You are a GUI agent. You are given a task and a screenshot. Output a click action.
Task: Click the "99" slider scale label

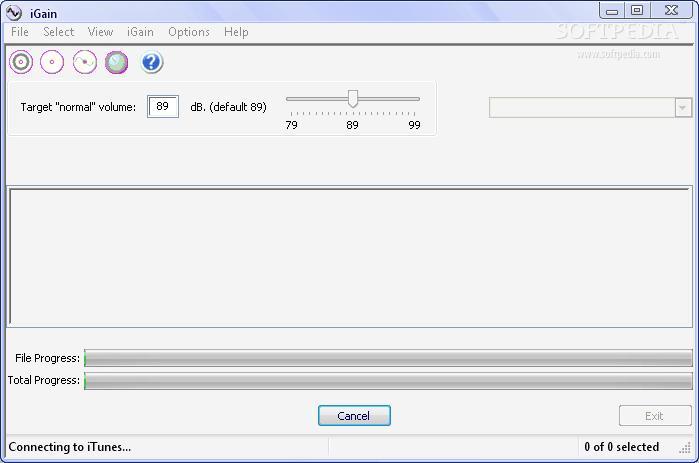tap(415, 125)
